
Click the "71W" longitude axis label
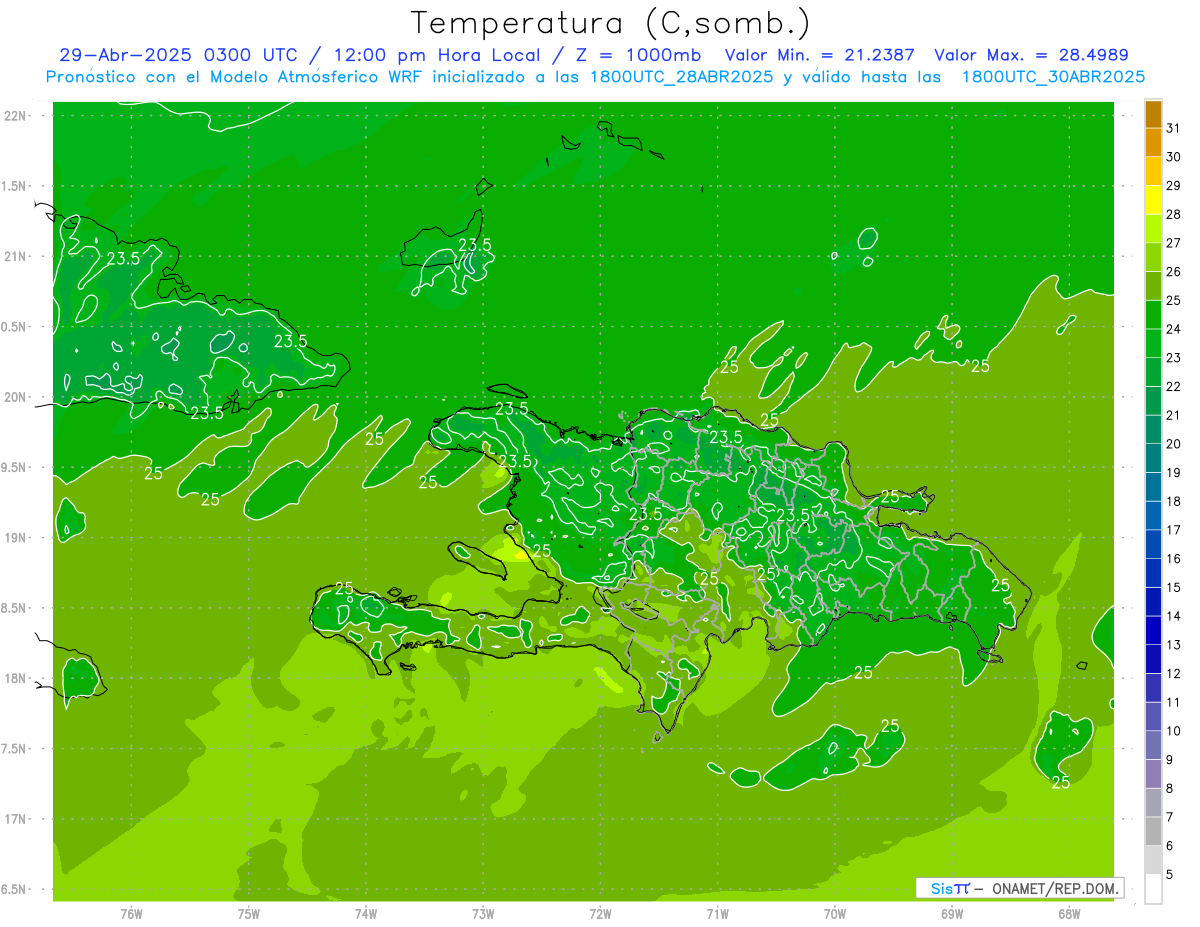tap(717, 914)
